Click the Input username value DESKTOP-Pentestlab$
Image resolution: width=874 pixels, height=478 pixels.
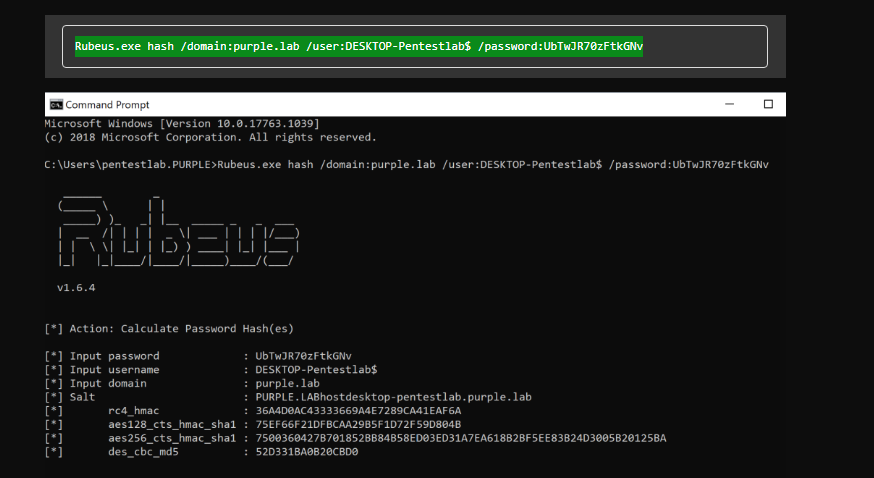[x=316, y=370]
